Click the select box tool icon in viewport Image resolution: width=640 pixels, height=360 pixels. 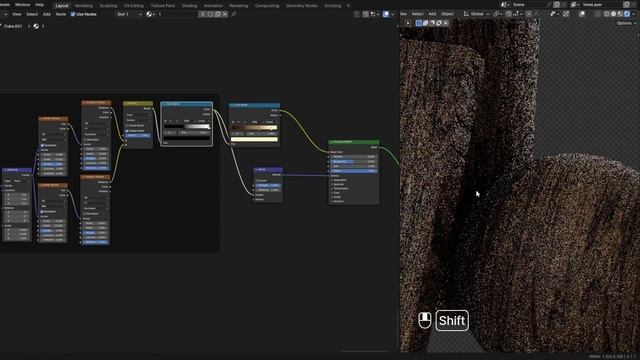pyautogui.click(x=408, y=23)
